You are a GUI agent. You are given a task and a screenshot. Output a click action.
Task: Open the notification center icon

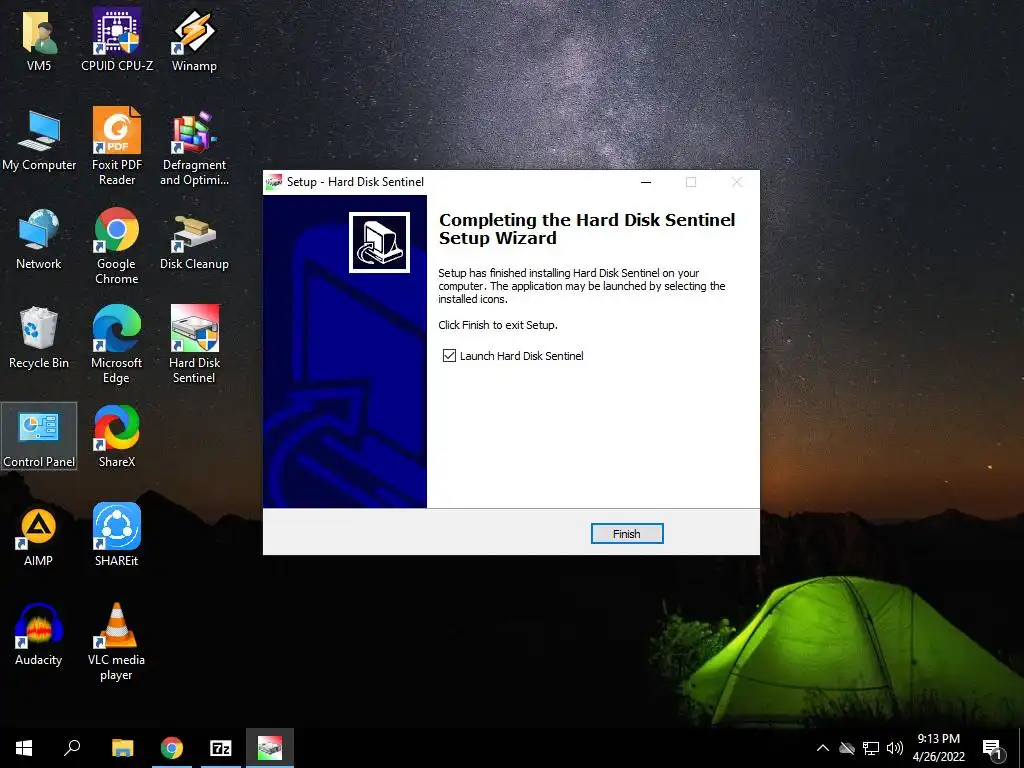(x=993, y=749)
